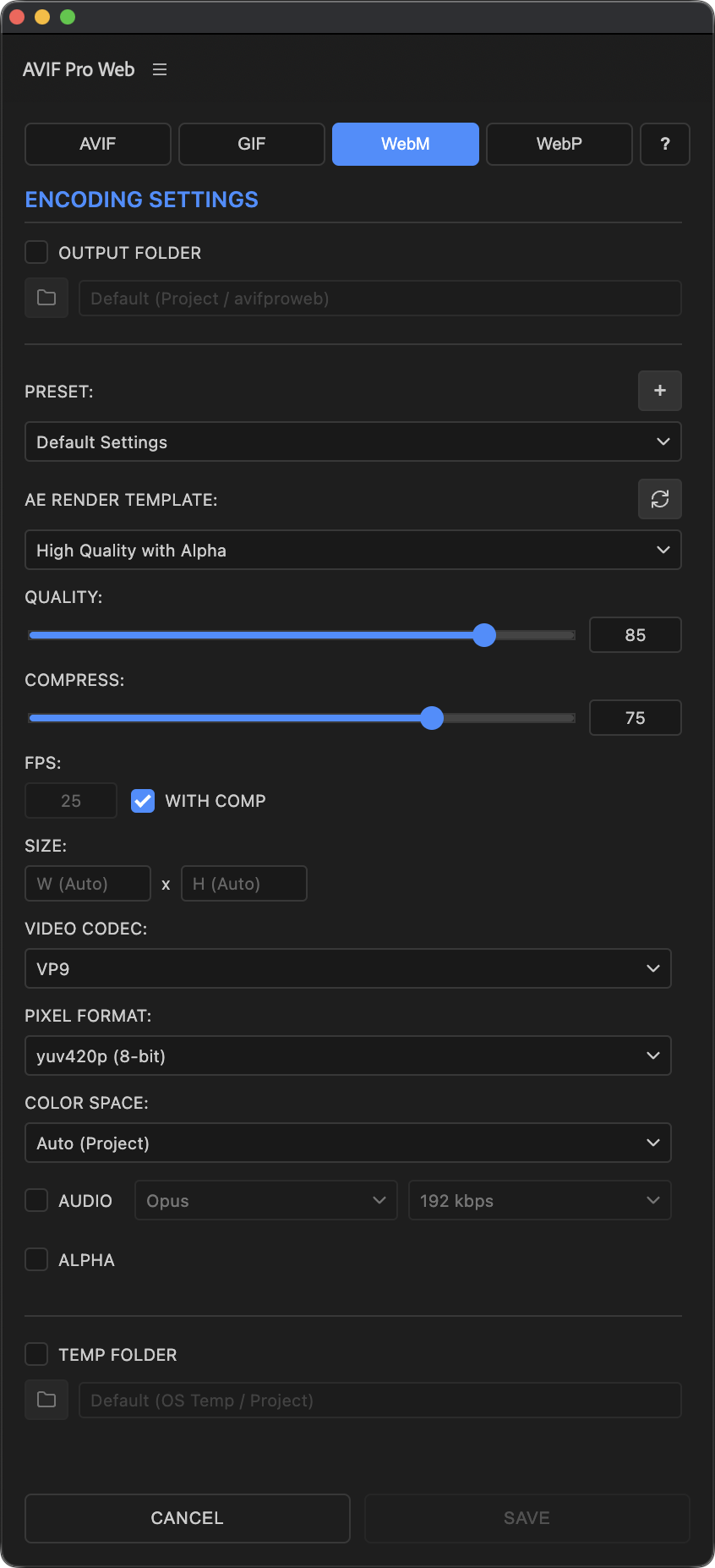Click the Quality value field showing 85

pyautogui.click(x=636, y=635)
